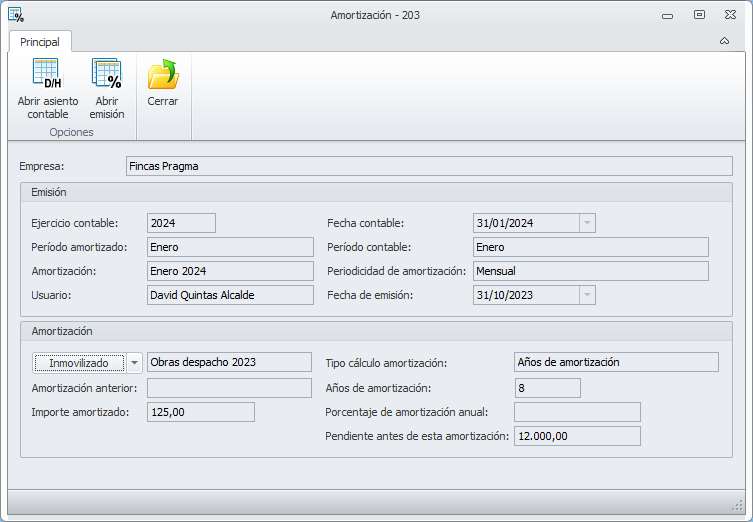This screenshot has height=522, width=753.
Task: Click the Ejercicio contable field 2024
Action: pos(181,223)
